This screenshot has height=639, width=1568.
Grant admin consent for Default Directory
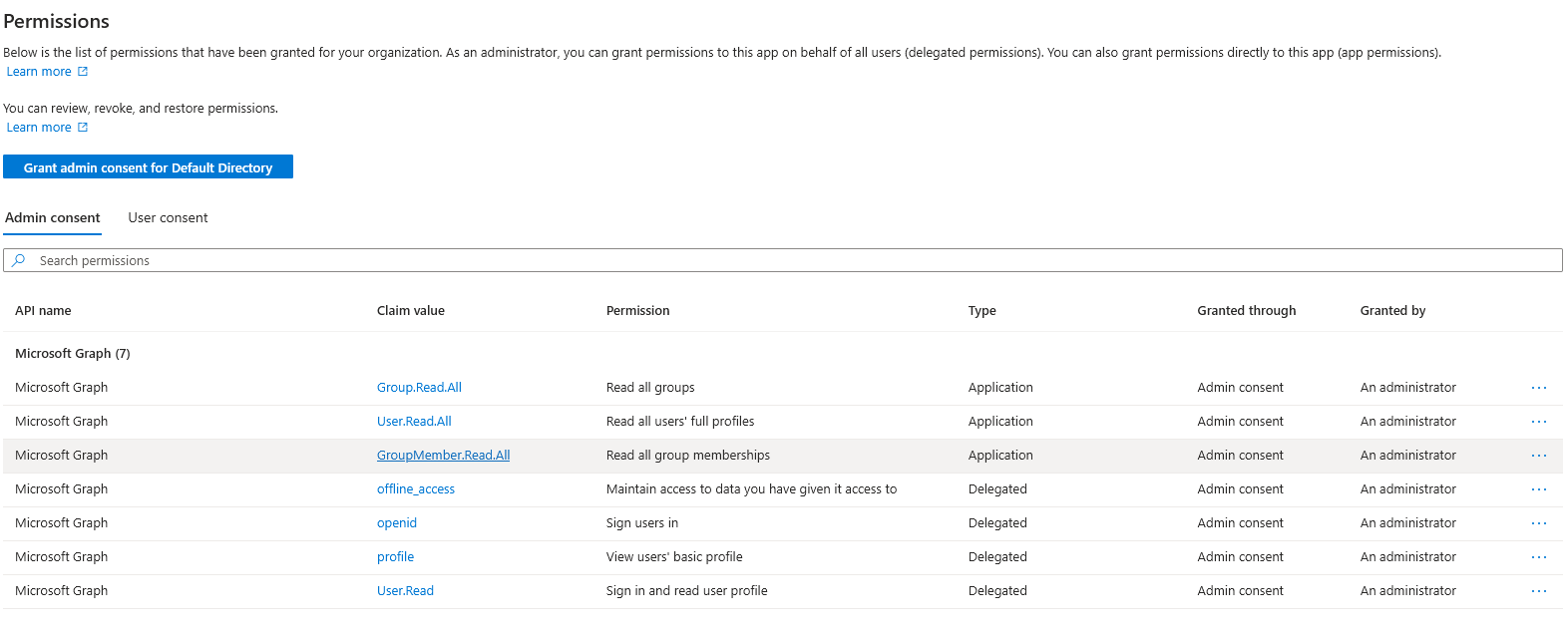tap(148, 167)
